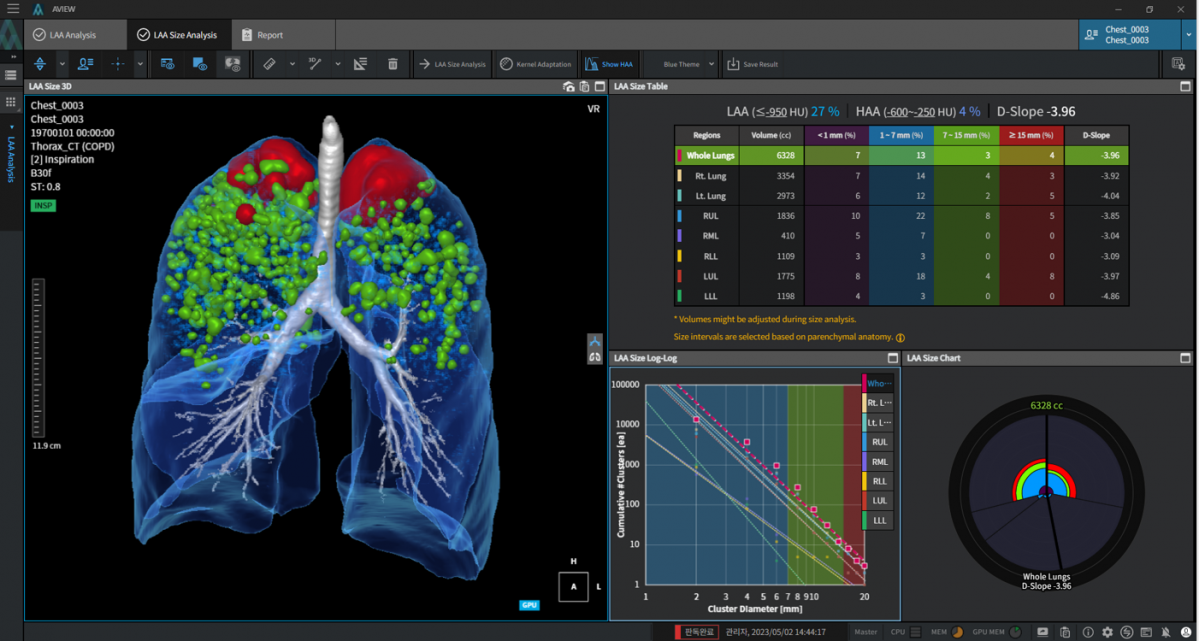Screen dimensions: 1199x641
Task: Maximize the LAA Size Table panel
Action: click(1185, 87)
